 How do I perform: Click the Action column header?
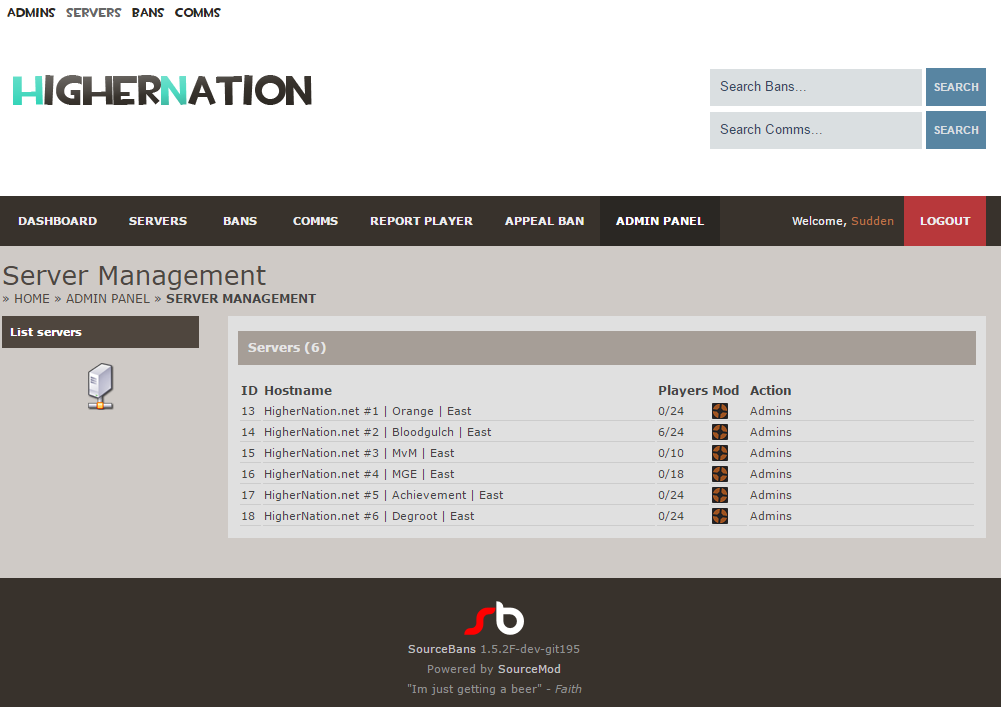click(x=771, y=390)
